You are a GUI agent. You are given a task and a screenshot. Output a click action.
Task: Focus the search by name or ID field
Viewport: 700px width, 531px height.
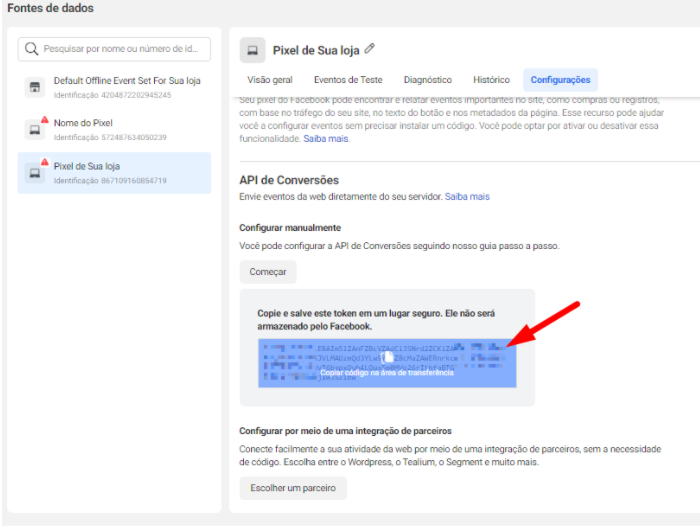coord(114,49)
